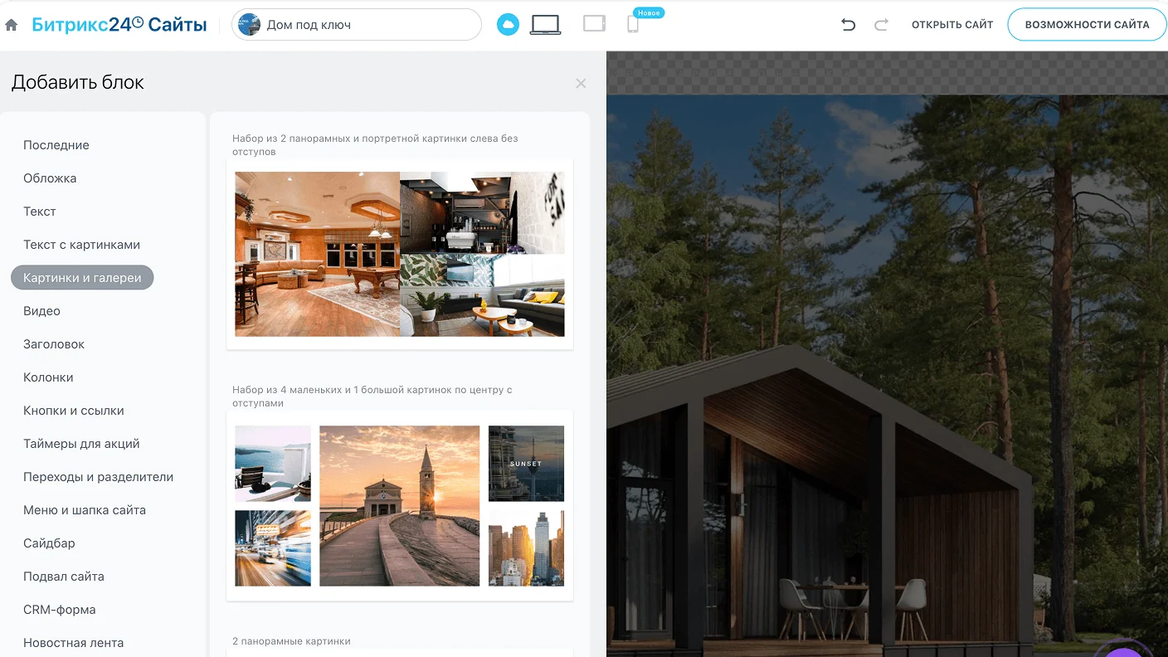Select CRM-форма category
Viewport: 1168px width, 657px height.
(60, 609)
